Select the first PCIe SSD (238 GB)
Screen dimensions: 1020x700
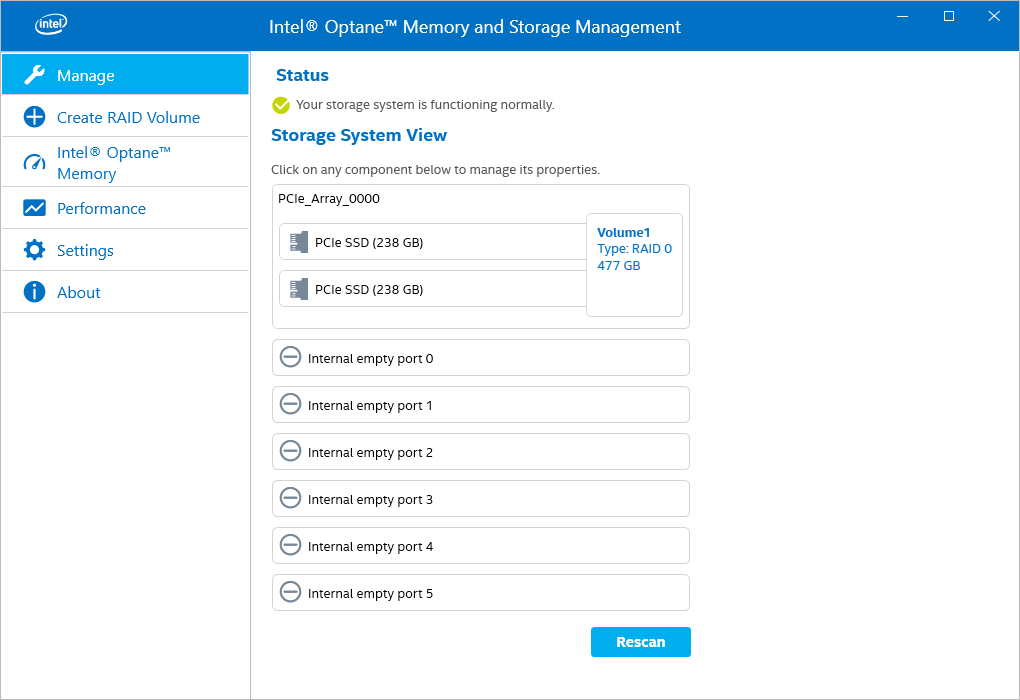tap(433, 242)
